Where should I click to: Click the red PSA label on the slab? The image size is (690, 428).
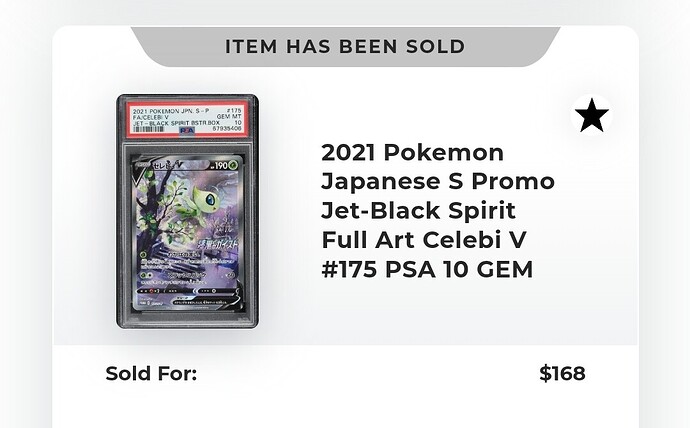pos(187,120)
